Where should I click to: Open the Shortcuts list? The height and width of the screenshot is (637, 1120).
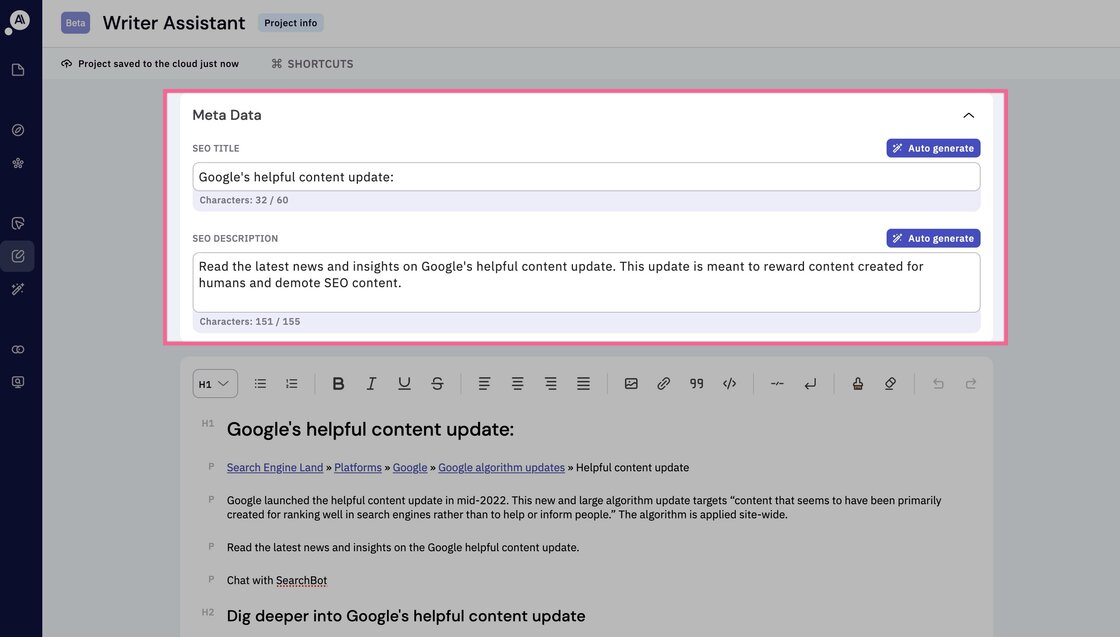[x=312, y=64]
